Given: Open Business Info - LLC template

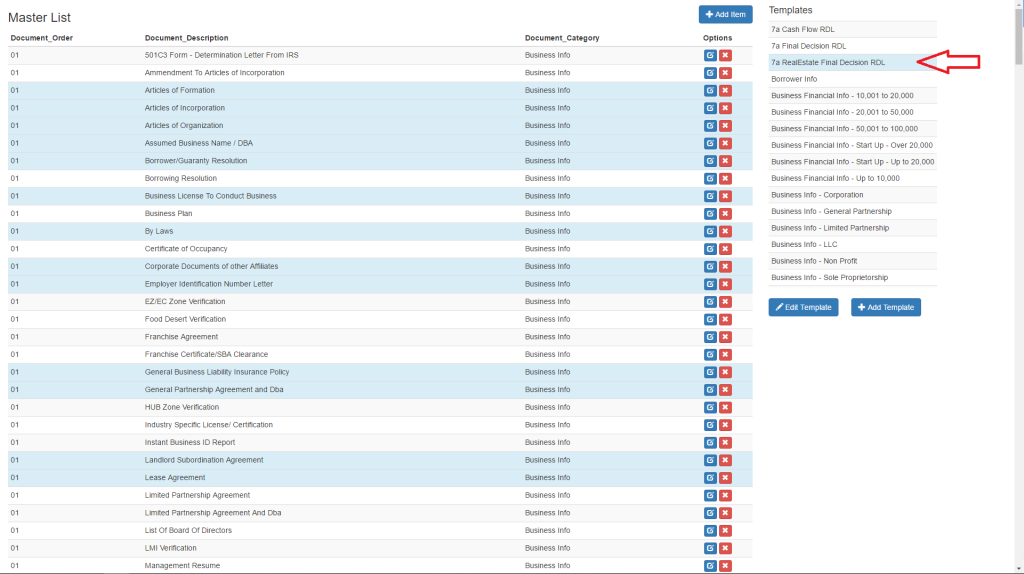Looking at the screenshot, I should (852, 245).
